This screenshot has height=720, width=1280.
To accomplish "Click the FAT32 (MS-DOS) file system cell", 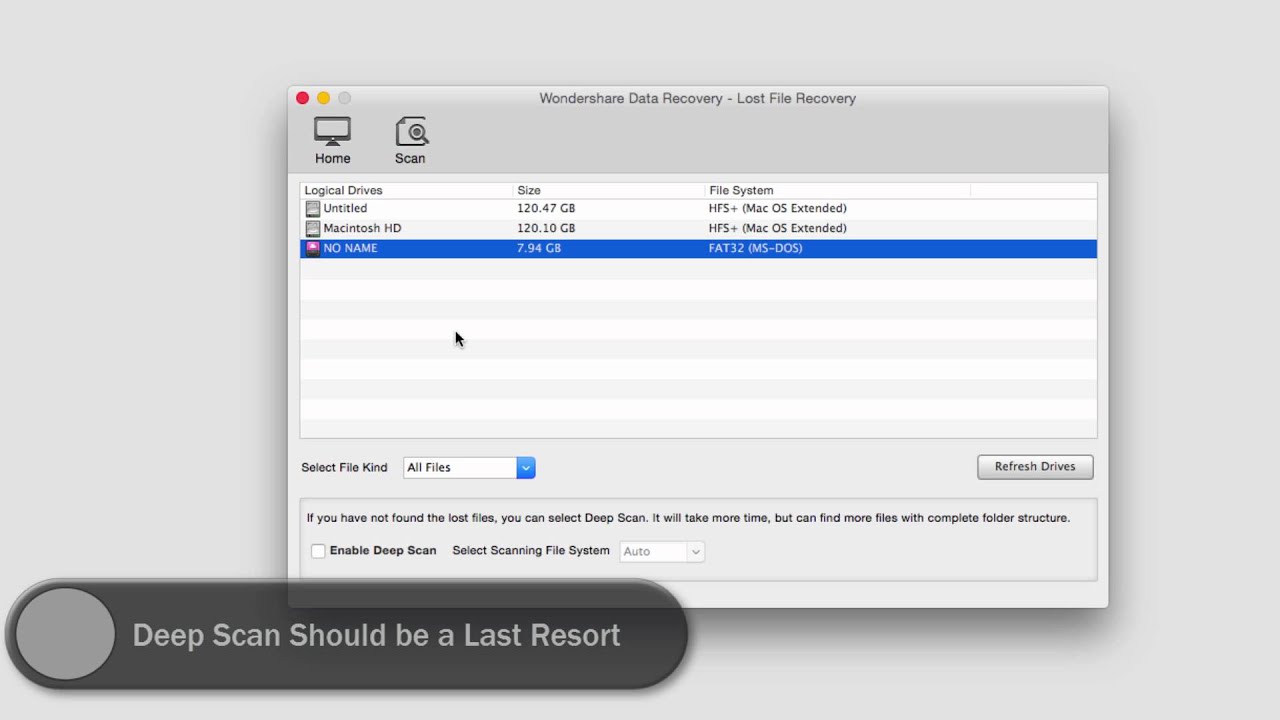I will 755,248.
